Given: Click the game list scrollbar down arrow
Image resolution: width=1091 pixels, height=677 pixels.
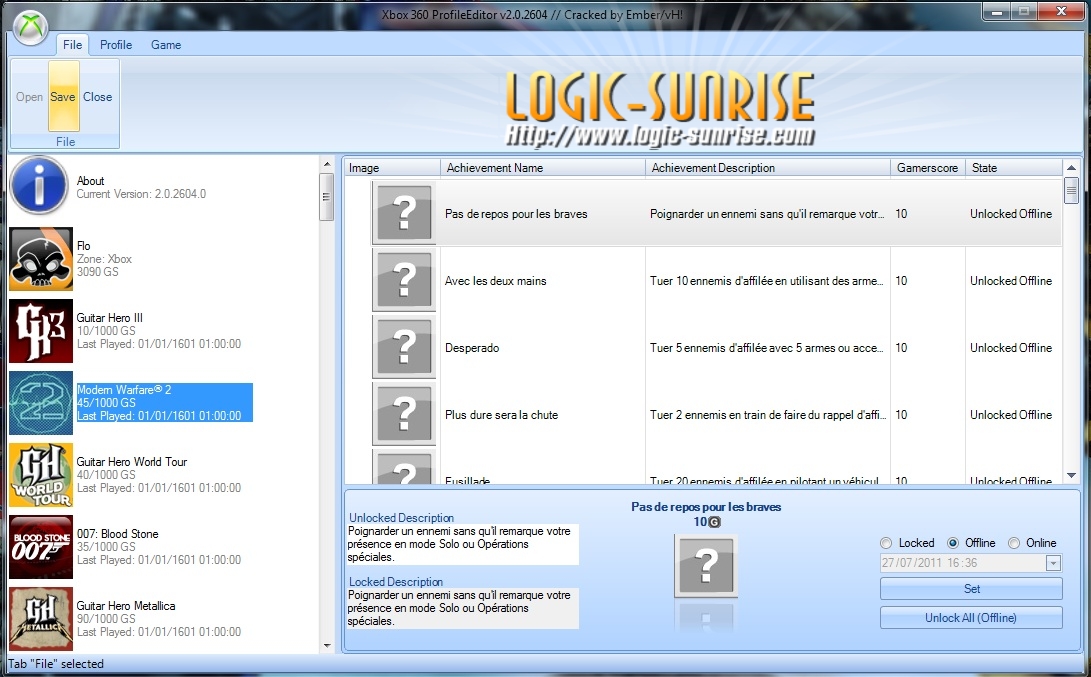Looking at the screenshot, I should tap(327, 646).
